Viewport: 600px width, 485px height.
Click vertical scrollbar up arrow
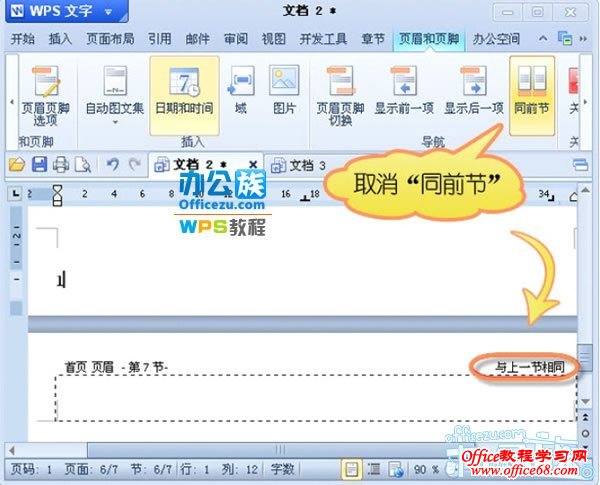pyautogui.click(x=585, y=189)
